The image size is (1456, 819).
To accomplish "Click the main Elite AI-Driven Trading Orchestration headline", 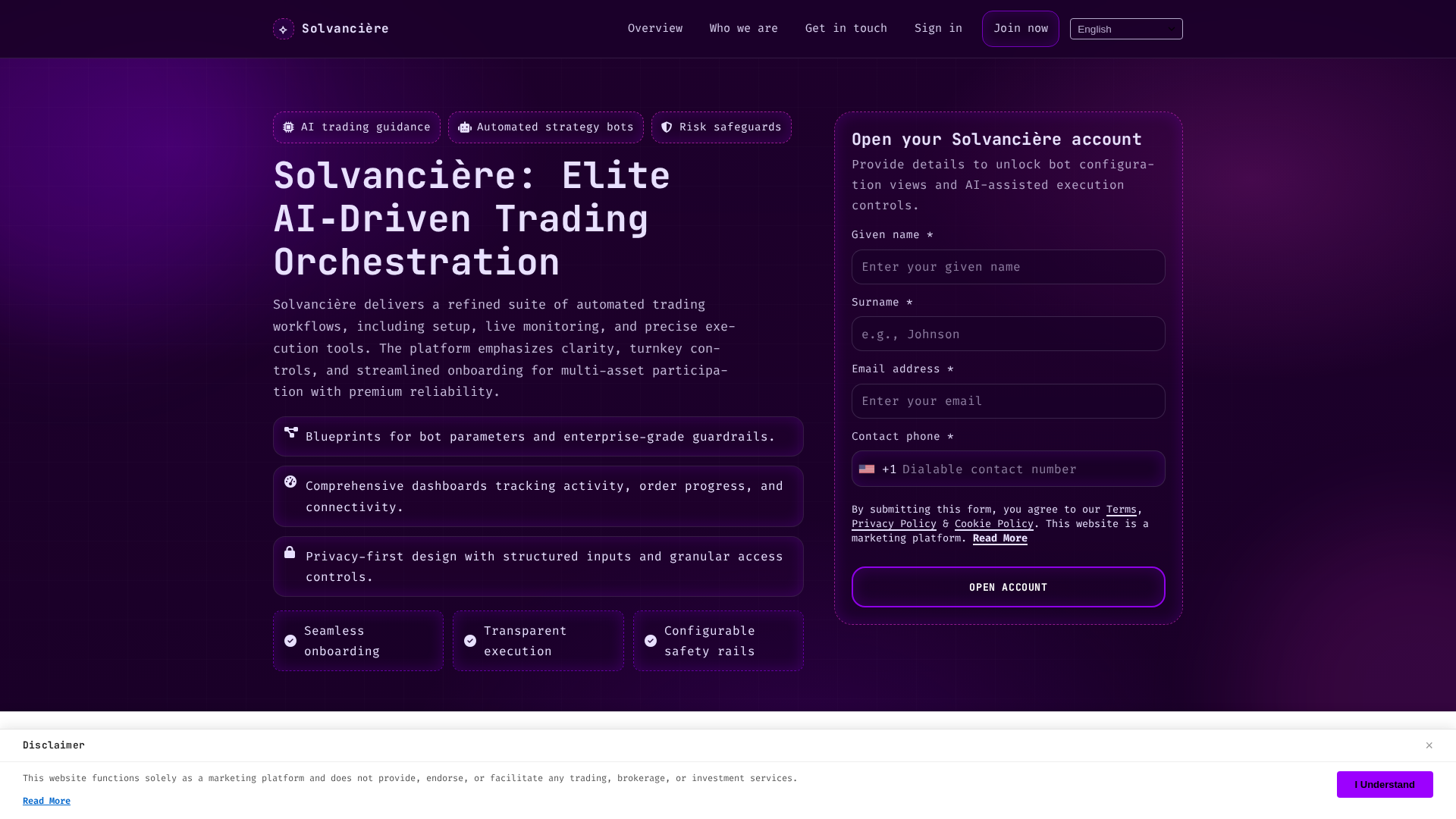I will [x=472, y=219].
